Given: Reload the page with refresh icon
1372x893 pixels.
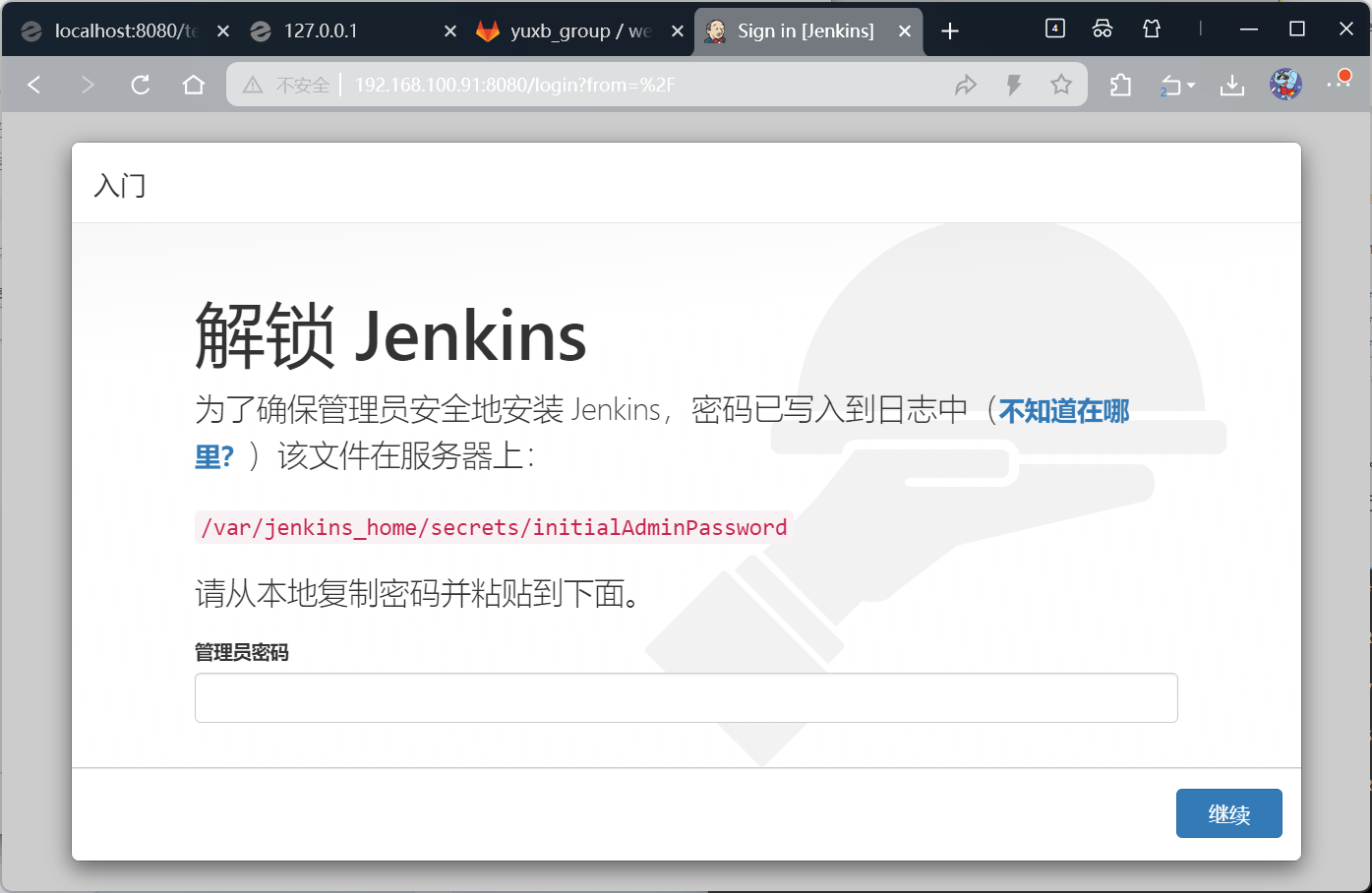Looking at the screenshot, I should click(141, 85).
